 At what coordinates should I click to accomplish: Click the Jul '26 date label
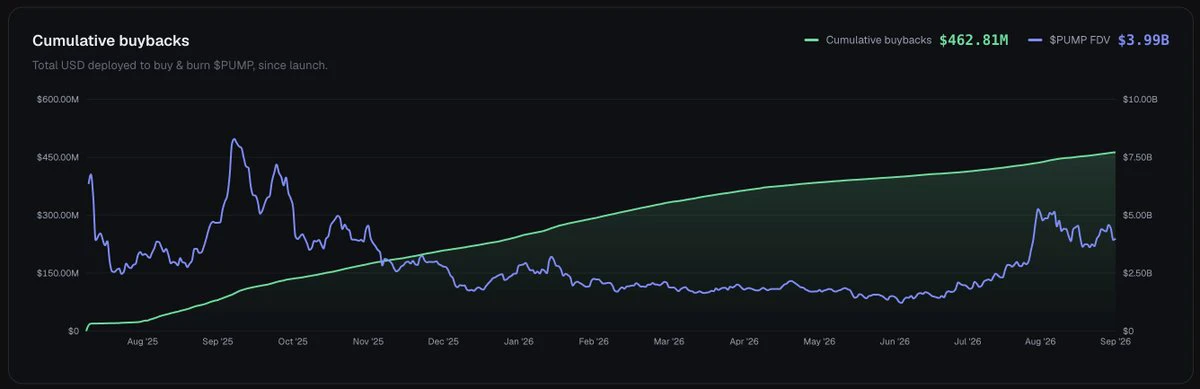click(x=967, y=342)
